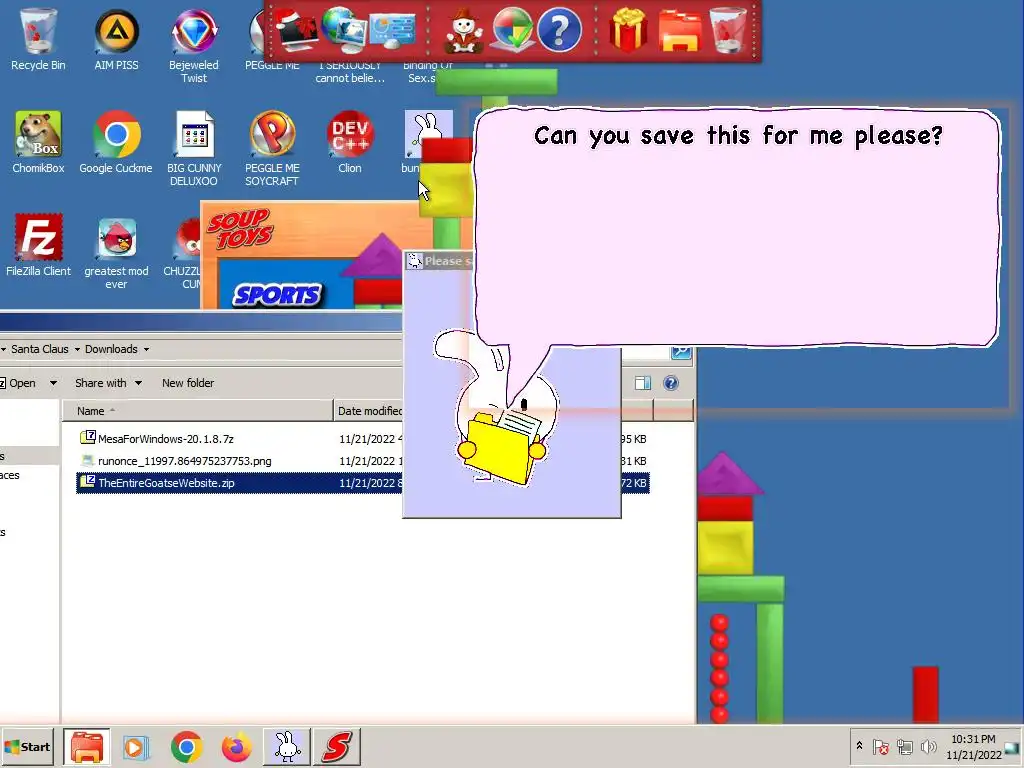1024x768 pixels.
Task: Expand the Santa Claus breadcrumb arrow
Action: [77, 349]
